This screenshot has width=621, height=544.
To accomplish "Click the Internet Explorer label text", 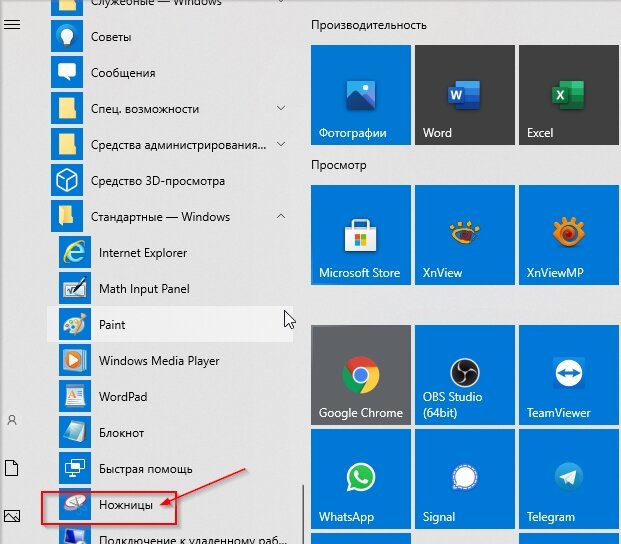I will point(143,253).
